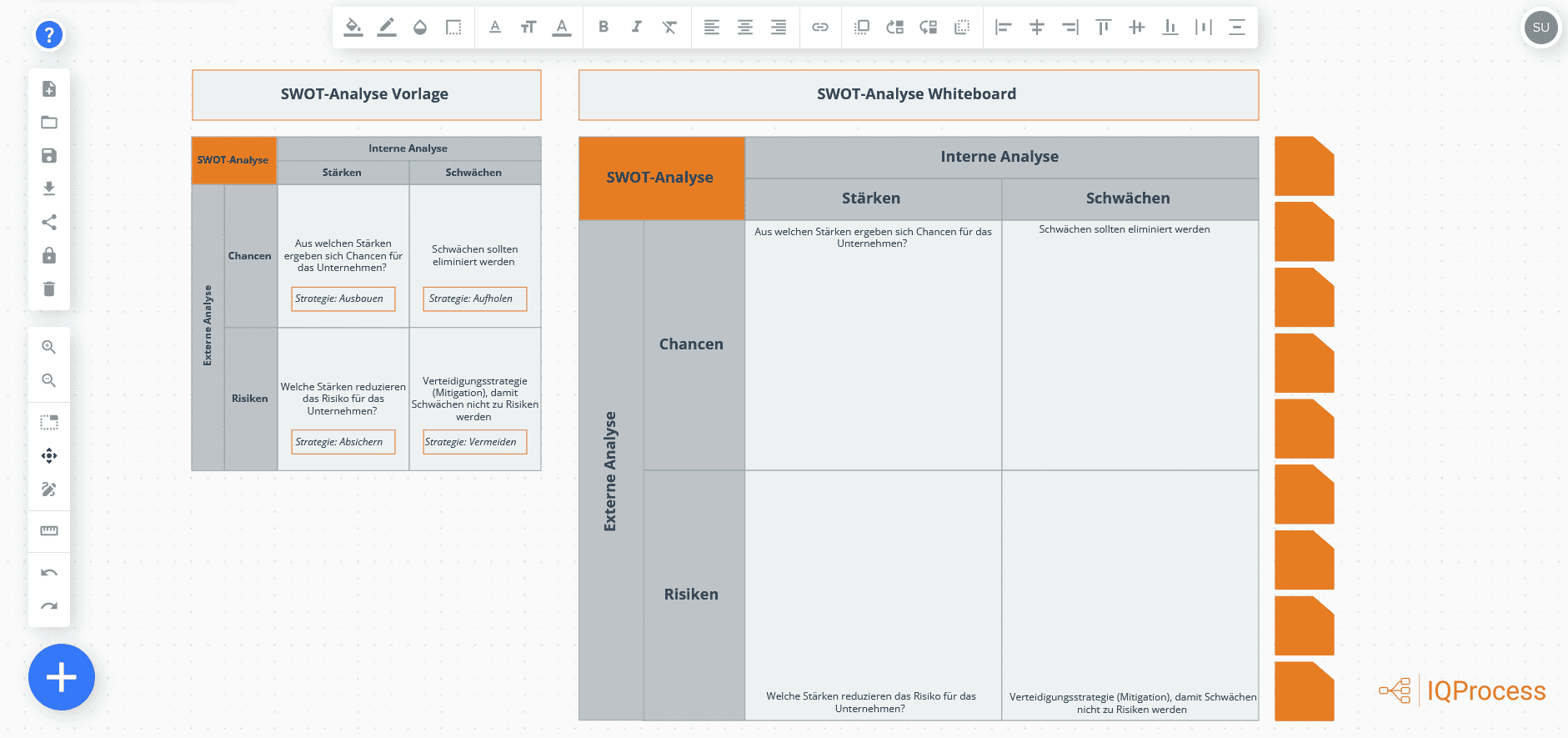Zoom in with the magnifier plus icon
The height and width of the screenshot is (738, 1568).
point(49,347)
